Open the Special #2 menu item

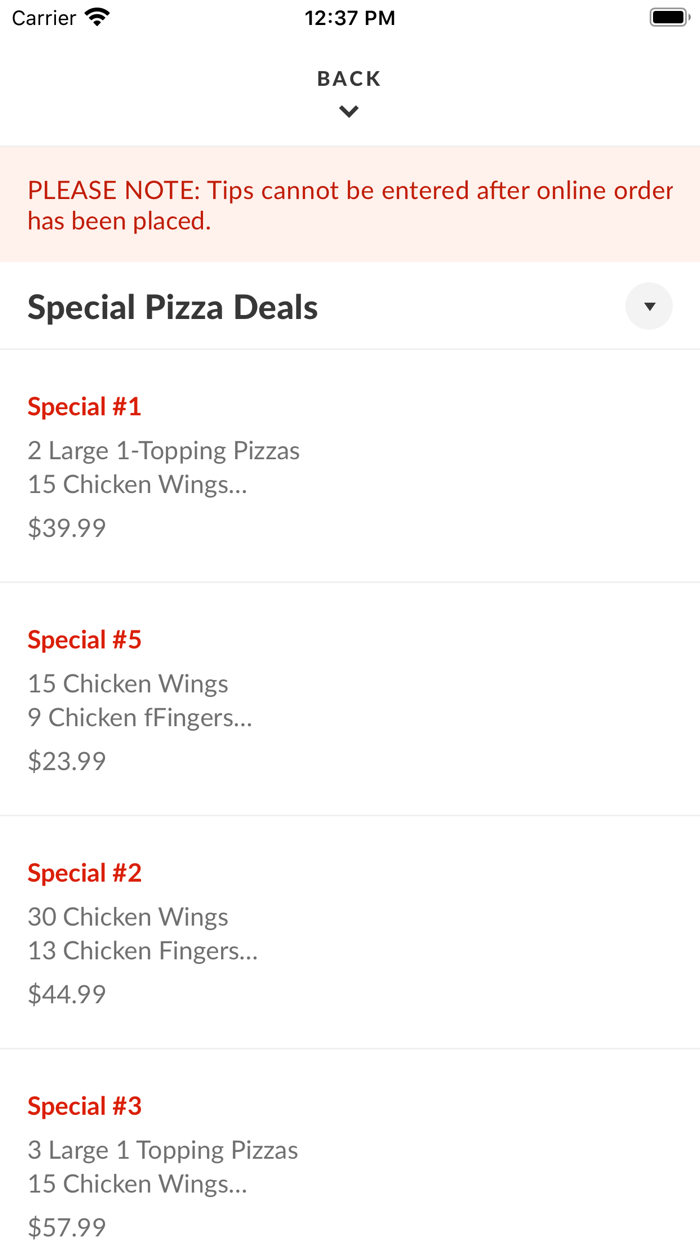[85, 872]
